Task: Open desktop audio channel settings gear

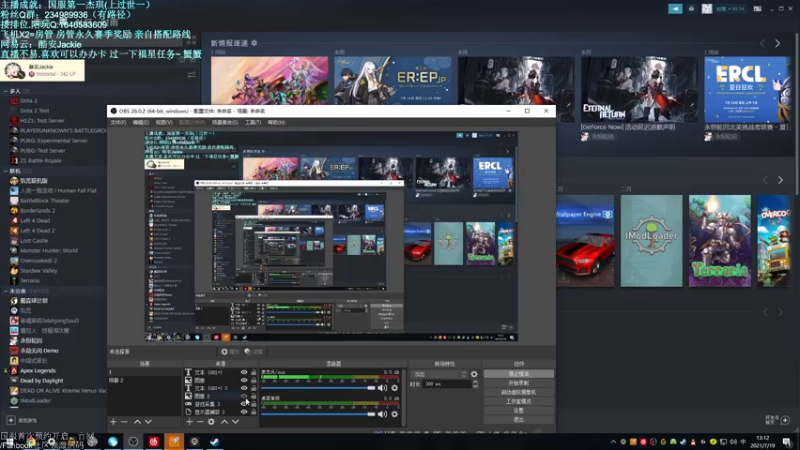Action: [x=394, y=414]
